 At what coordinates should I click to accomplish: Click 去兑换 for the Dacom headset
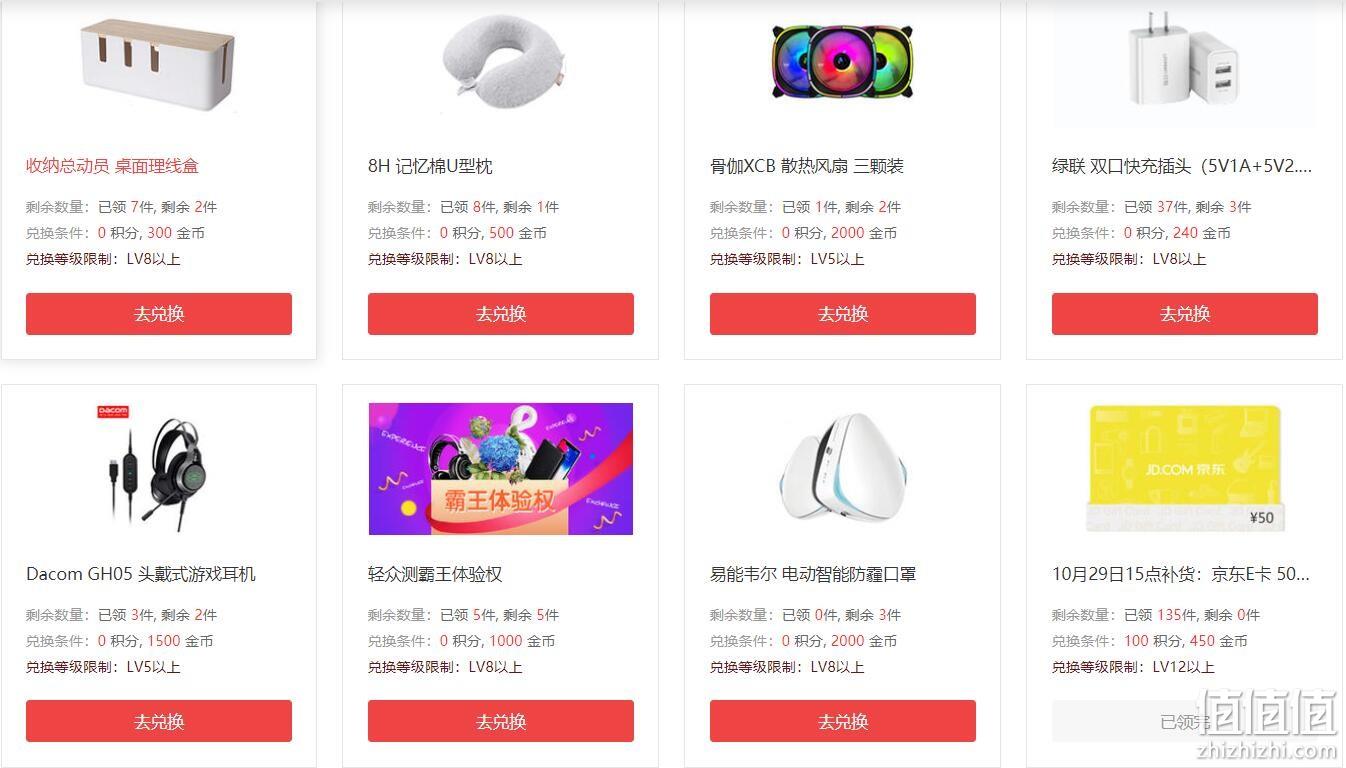coord(159,721)
